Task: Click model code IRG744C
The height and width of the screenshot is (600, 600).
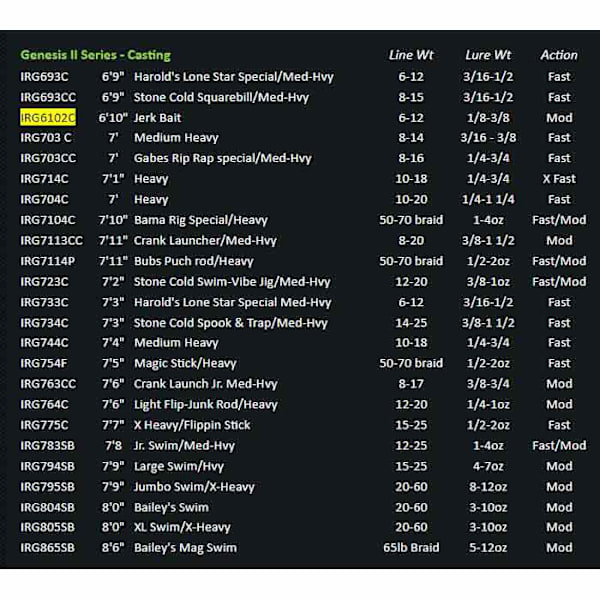Action: [x=44, y=342]
